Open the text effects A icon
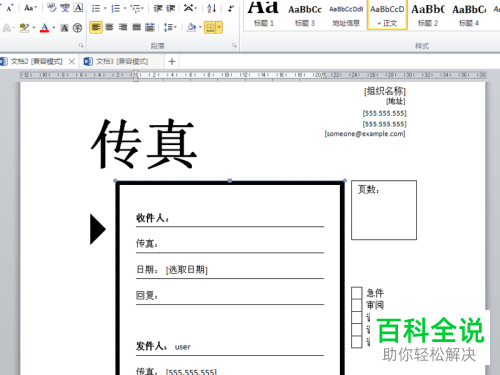Viewport: 500px width, 375px height. tap(8, 28)
